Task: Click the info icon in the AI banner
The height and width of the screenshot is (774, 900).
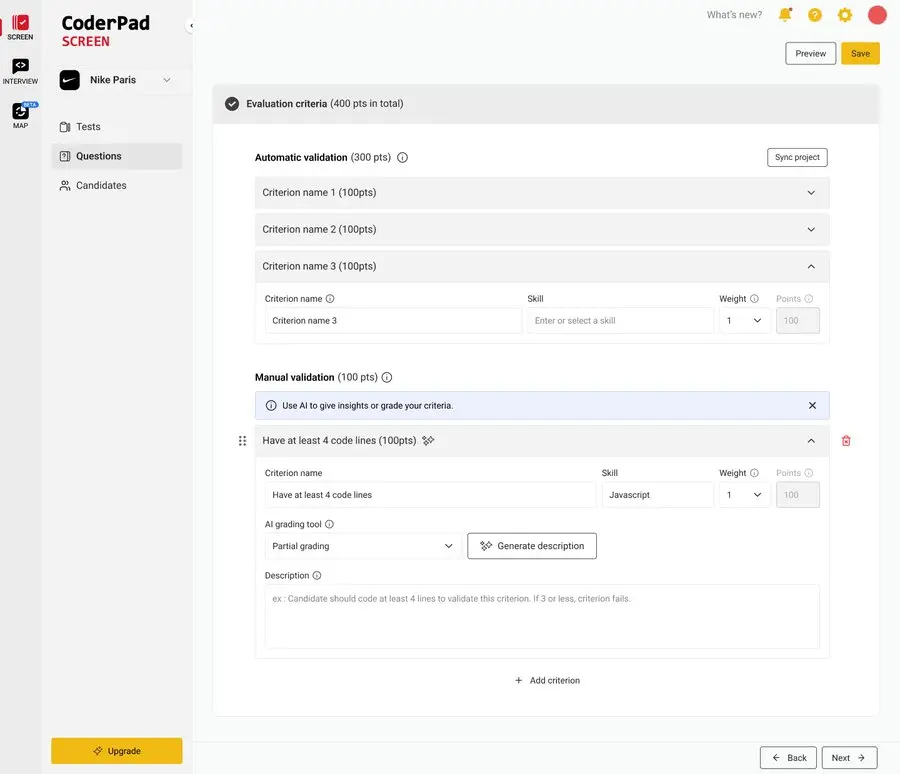Action: pos(271,405)
